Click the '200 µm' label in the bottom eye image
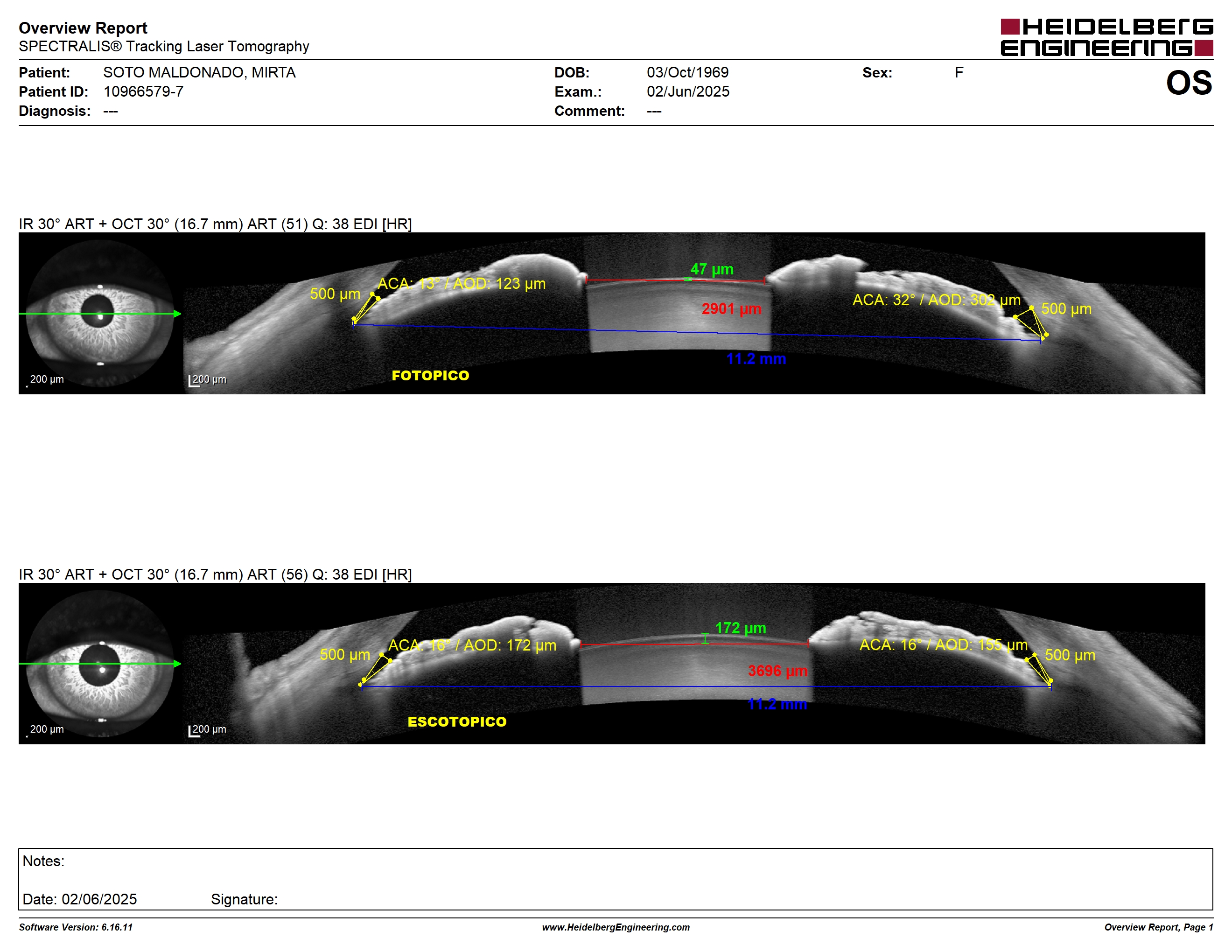Screen dimensions: 1232x952 tap(46, 728)
